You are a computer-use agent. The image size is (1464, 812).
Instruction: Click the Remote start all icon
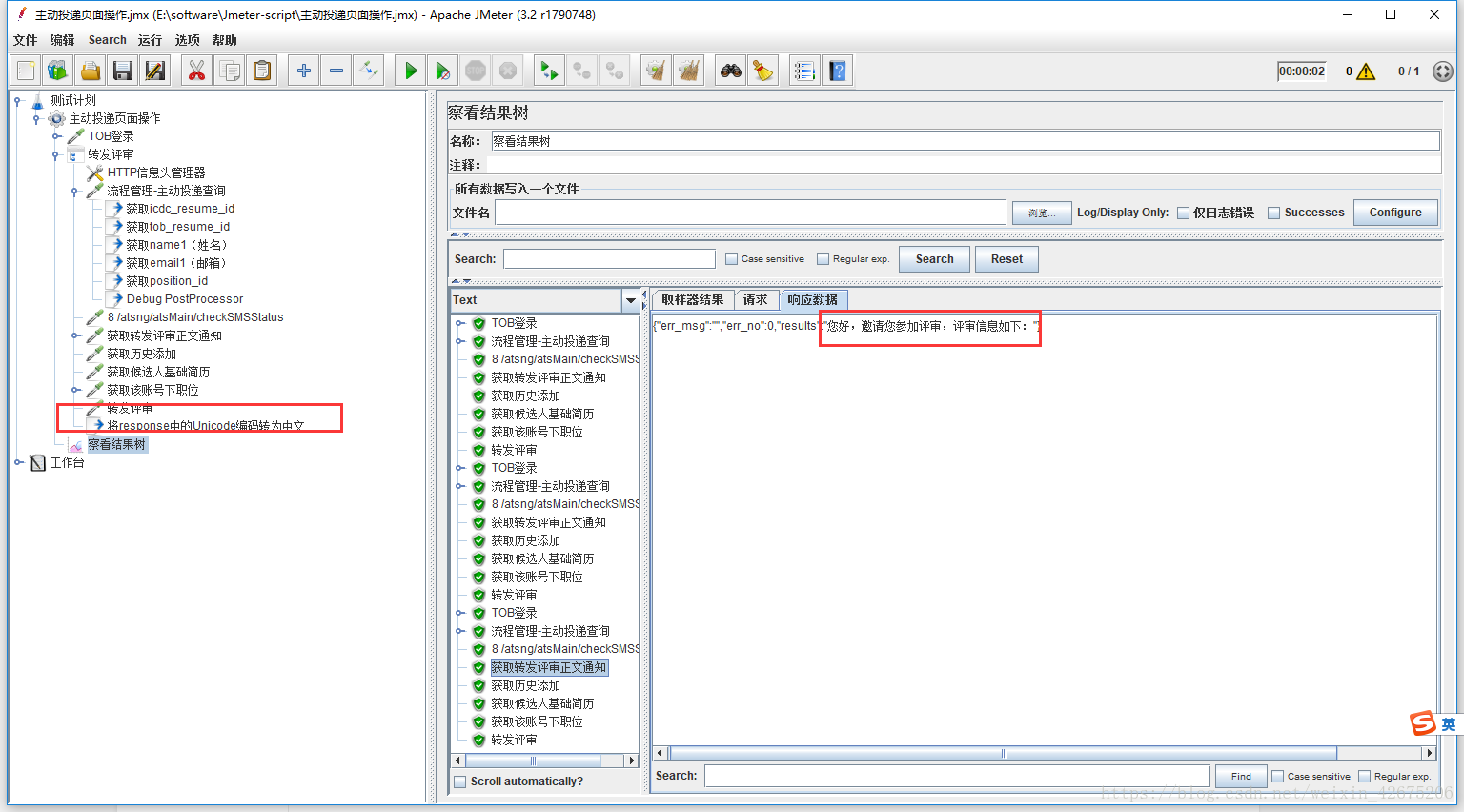[550, 71]
